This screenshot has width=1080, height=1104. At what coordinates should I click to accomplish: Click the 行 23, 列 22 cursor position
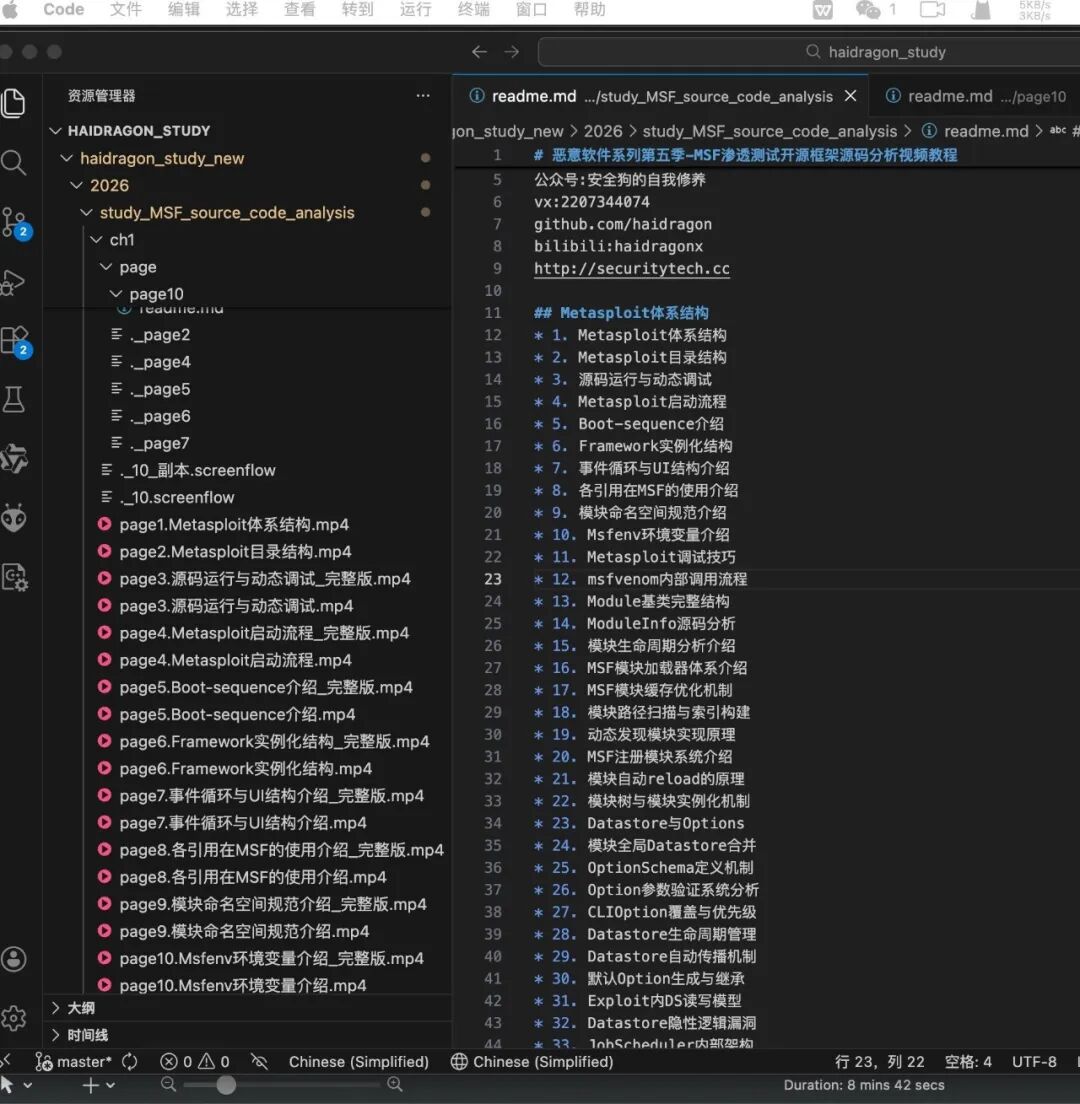[879, 1061]
